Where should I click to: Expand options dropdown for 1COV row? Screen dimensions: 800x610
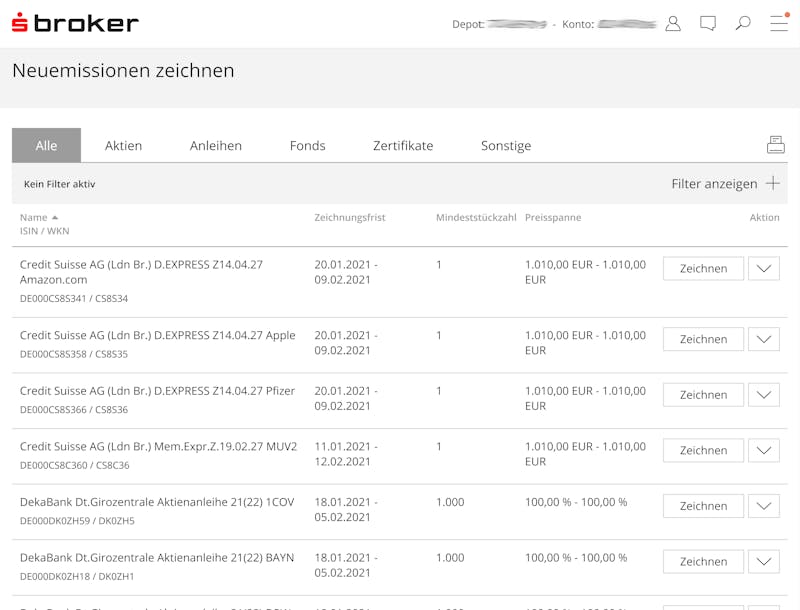tap(764, 506)
